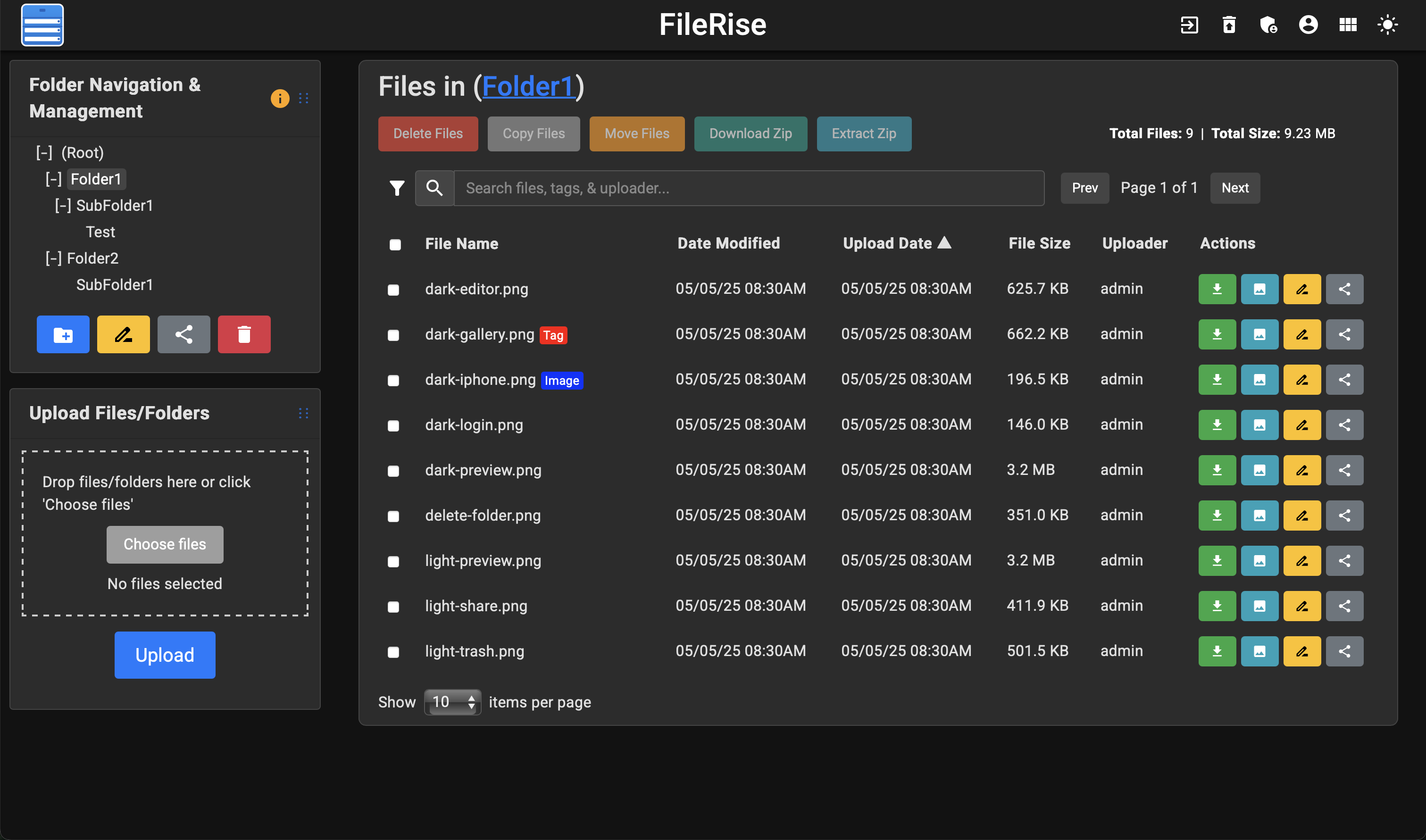Click the yellow rename folder icon
This screenshot has width=1426, height=840.
click(x=124, y=334)
